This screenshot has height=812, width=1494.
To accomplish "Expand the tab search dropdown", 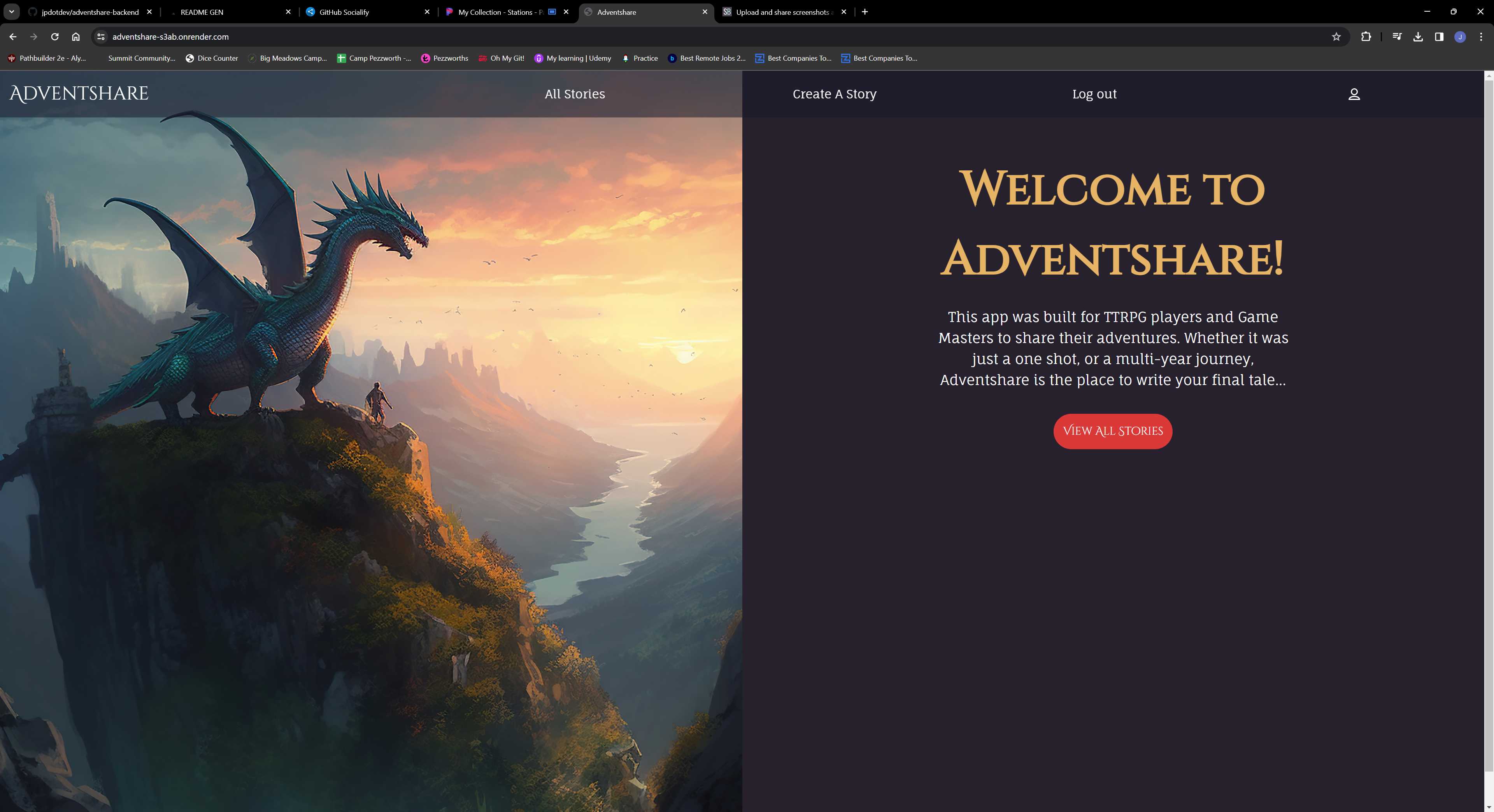I will click(11, 12).
